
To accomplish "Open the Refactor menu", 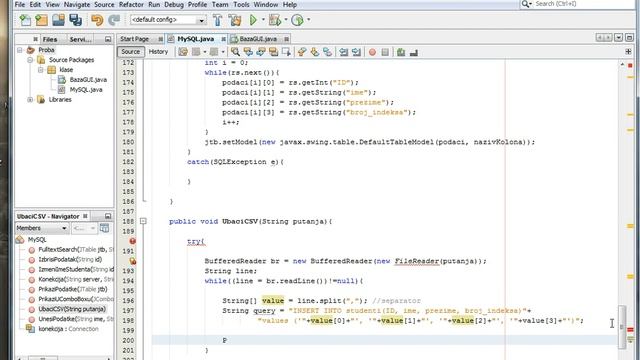I will 131,4.
